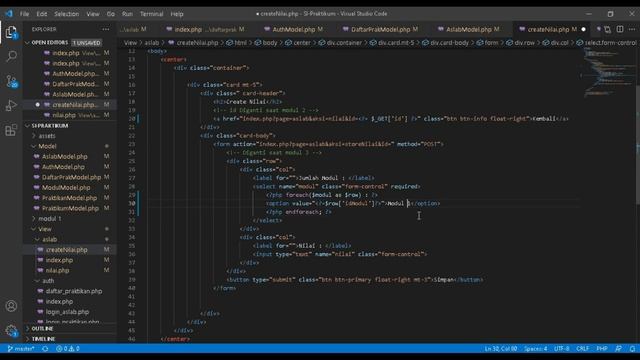Screen dimensions: 640x360
Task: Click line and column indicator Ln 30
Action: [x=500, y=349]
